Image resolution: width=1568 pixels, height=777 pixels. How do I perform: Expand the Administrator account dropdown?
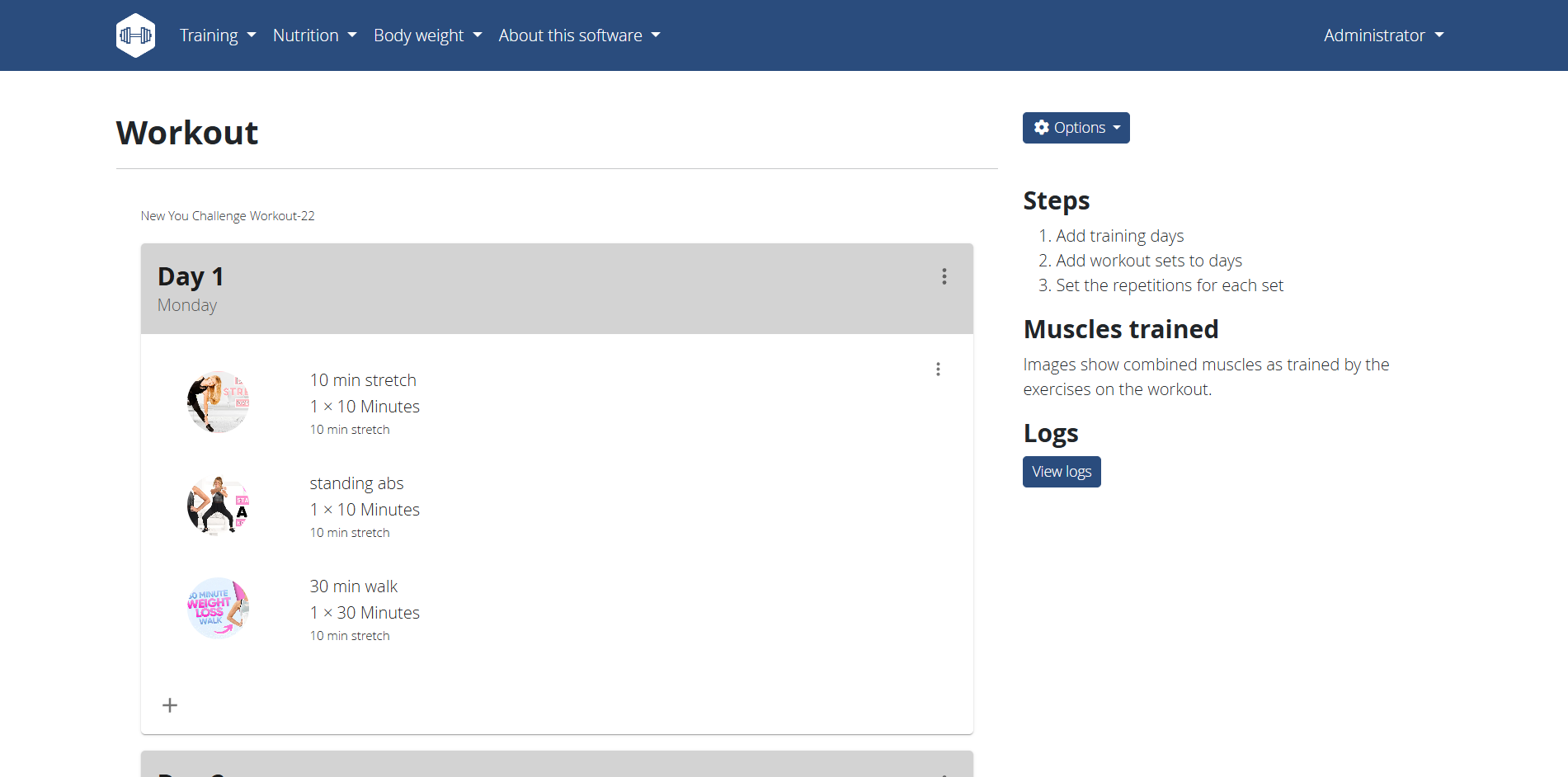click(1383, 35)
